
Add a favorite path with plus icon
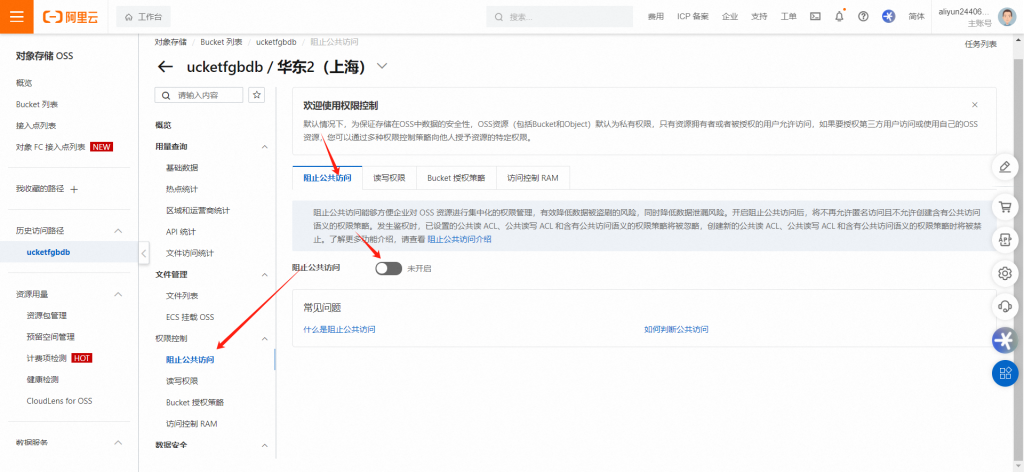74,189
